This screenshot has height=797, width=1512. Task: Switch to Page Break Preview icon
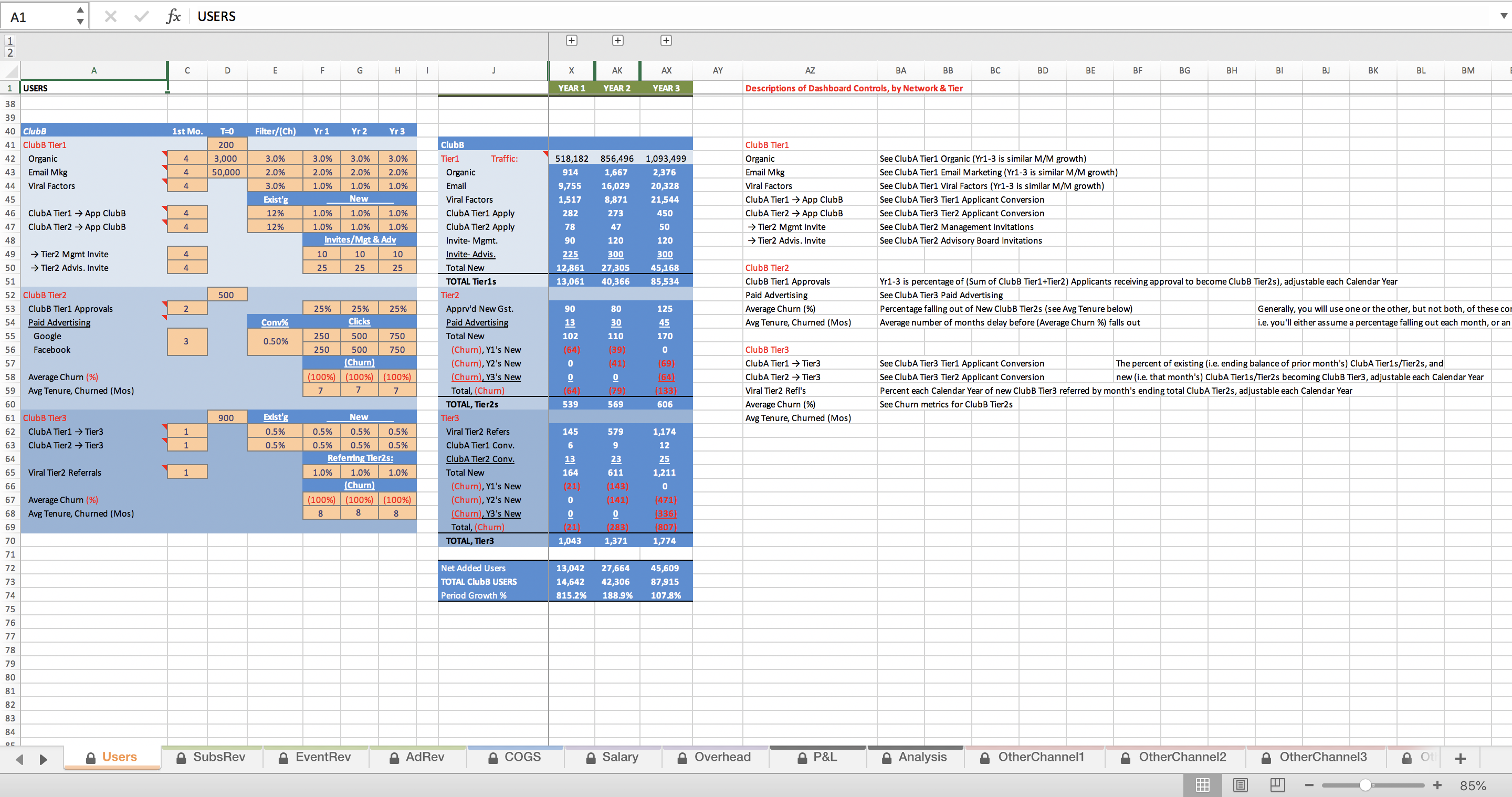[x=1277, y=785]
